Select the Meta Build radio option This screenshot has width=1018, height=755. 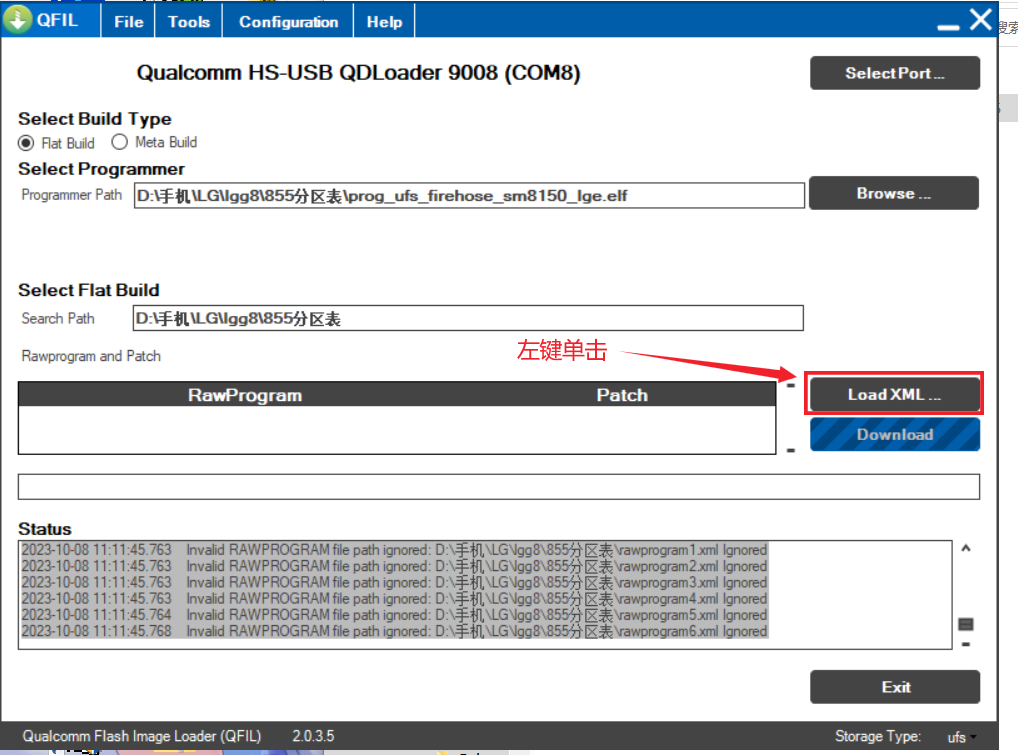coord(120,142)
